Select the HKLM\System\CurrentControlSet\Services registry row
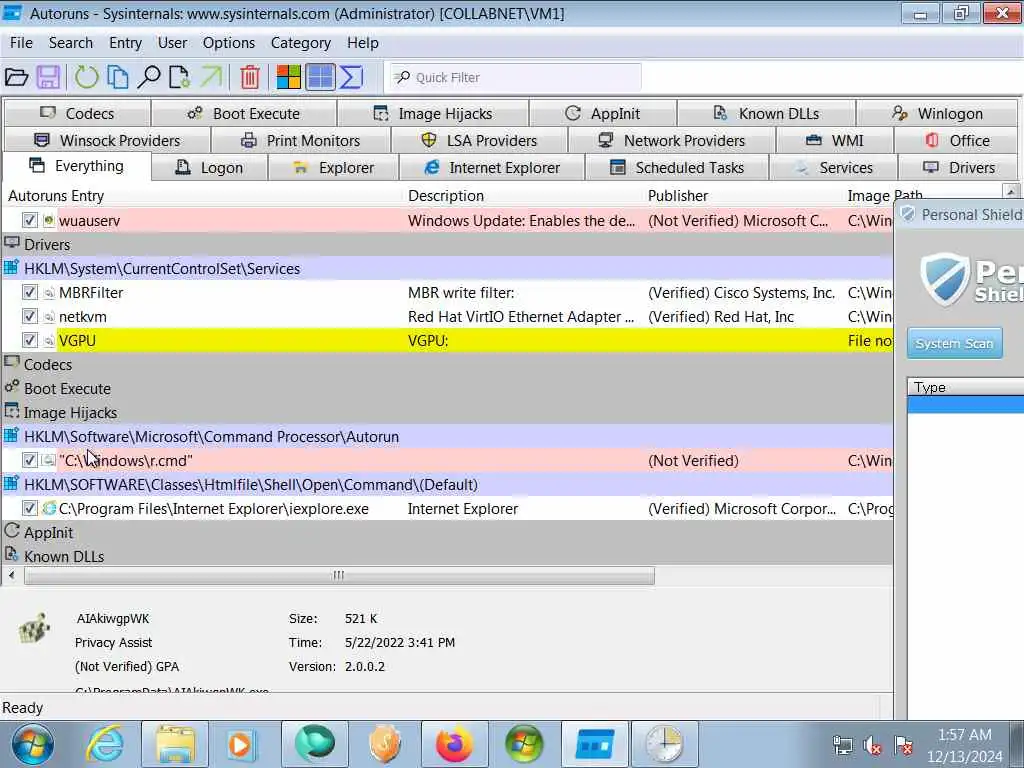 click(447, 268)
